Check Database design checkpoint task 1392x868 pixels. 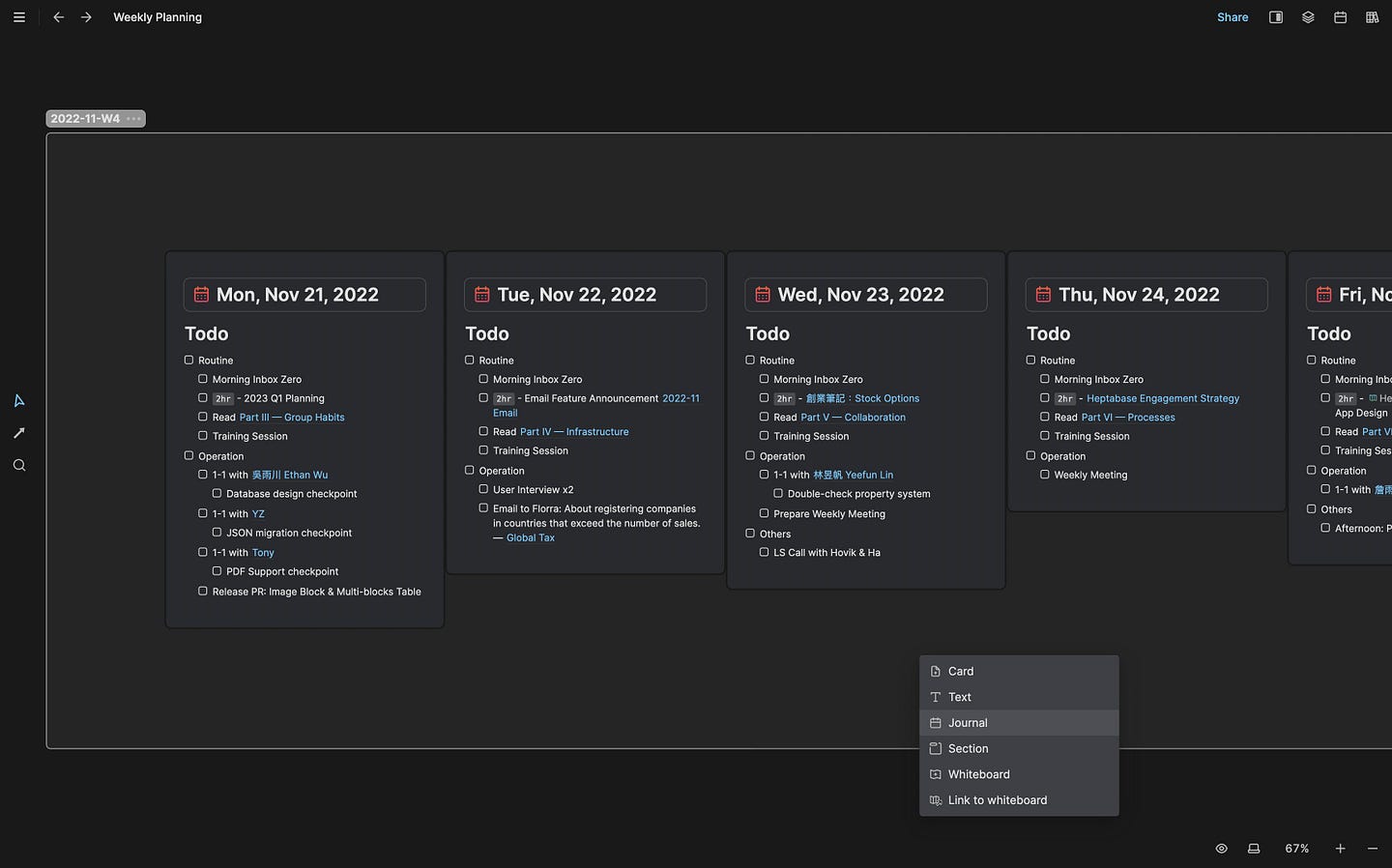tap(217, 493)
